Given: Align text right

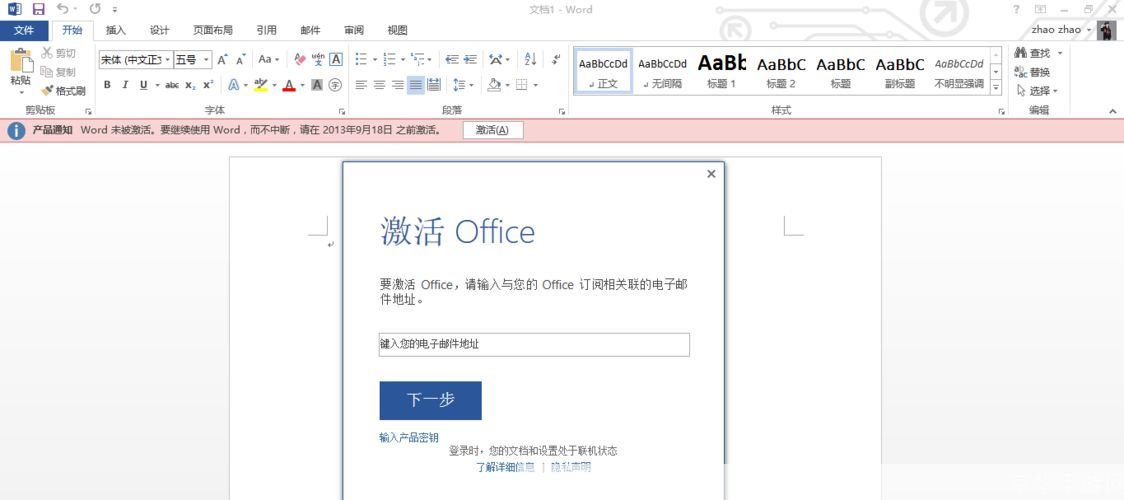Looking at the screenshot, I should pyautogui.click(x=397, y=85).
